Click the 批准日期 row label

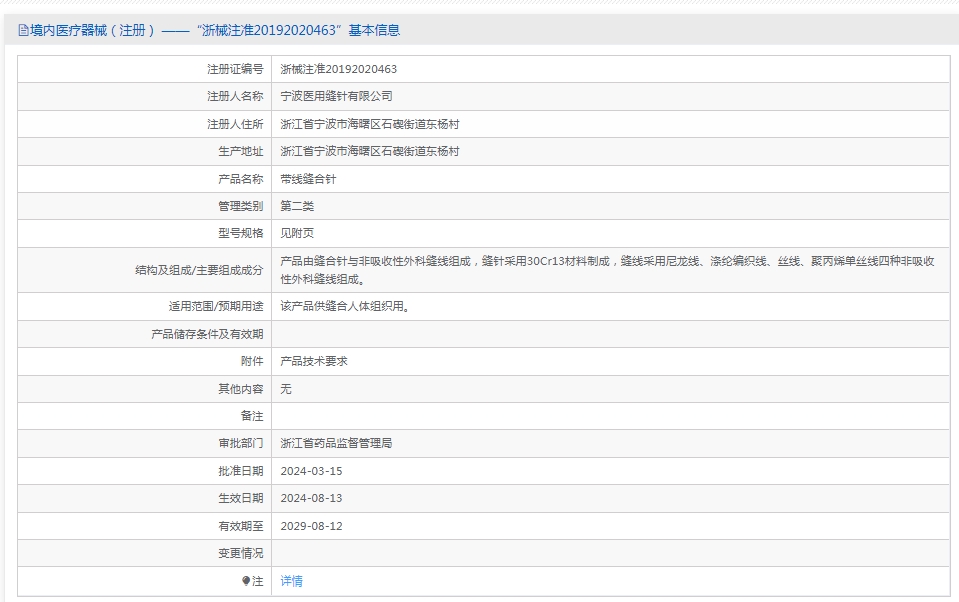click(x=240, y=471)
